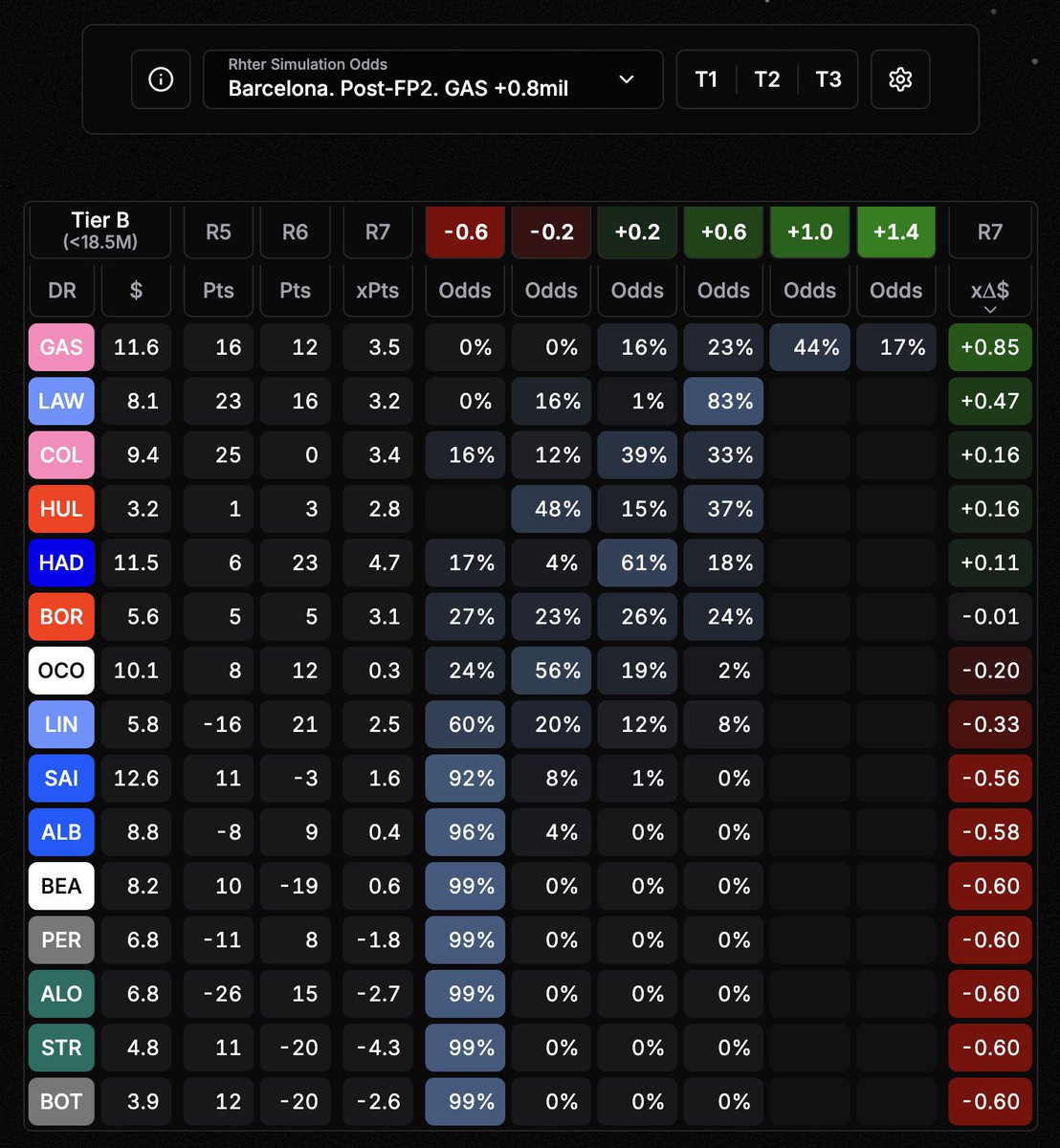This screenshot has width=1060, height=1148.
Task: Click the 96% odds cell for ALB
Action: click(x=465, y=832)
